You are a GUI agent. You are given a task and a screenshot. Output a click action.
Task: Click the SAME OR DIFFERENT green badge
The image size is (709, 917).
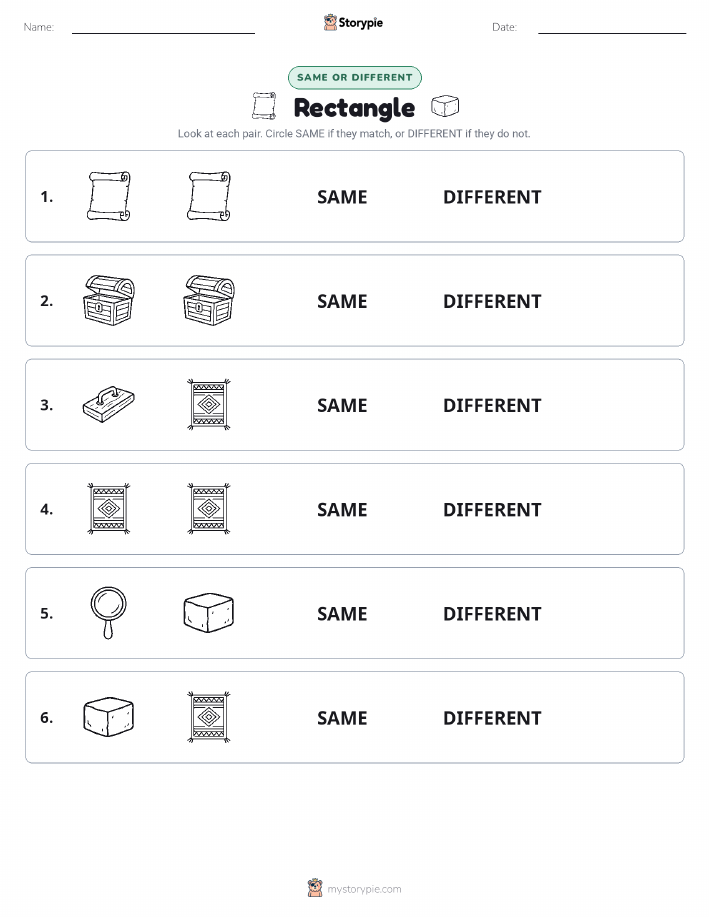[354, 77]
